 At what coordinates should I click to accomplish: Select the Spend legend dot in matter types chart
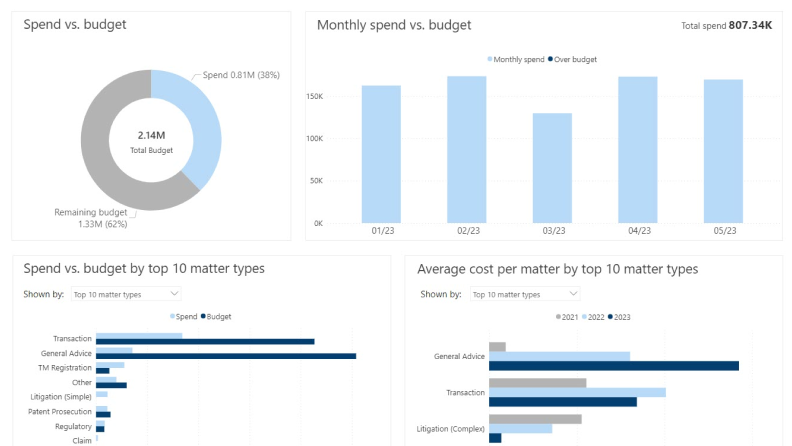[x=172, y=316]
